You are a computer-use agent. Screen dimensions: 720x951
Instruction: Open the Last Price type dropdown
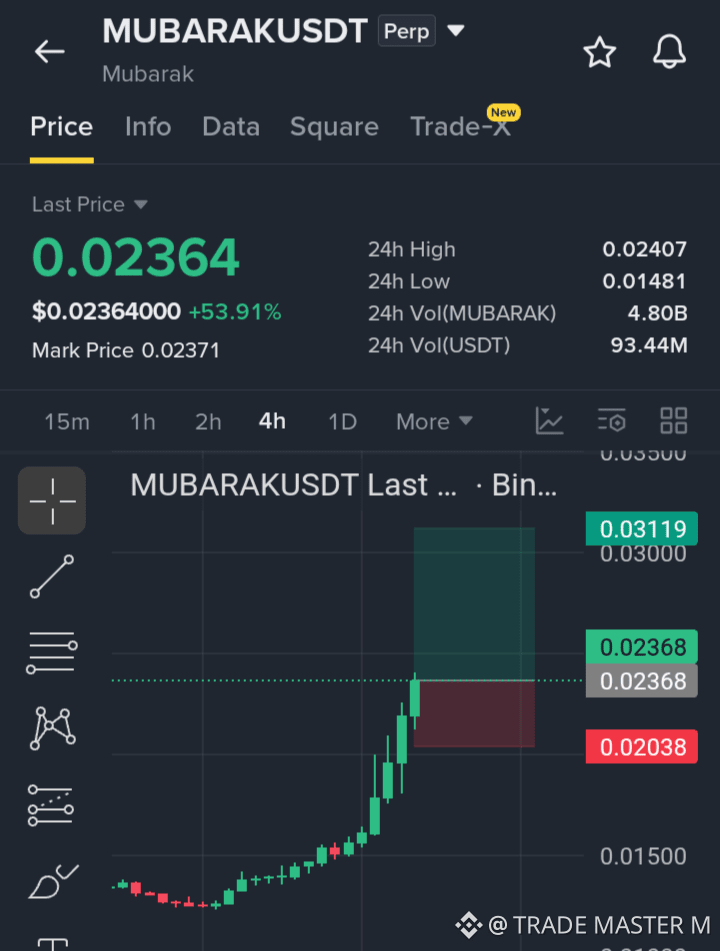coord(90,204)
